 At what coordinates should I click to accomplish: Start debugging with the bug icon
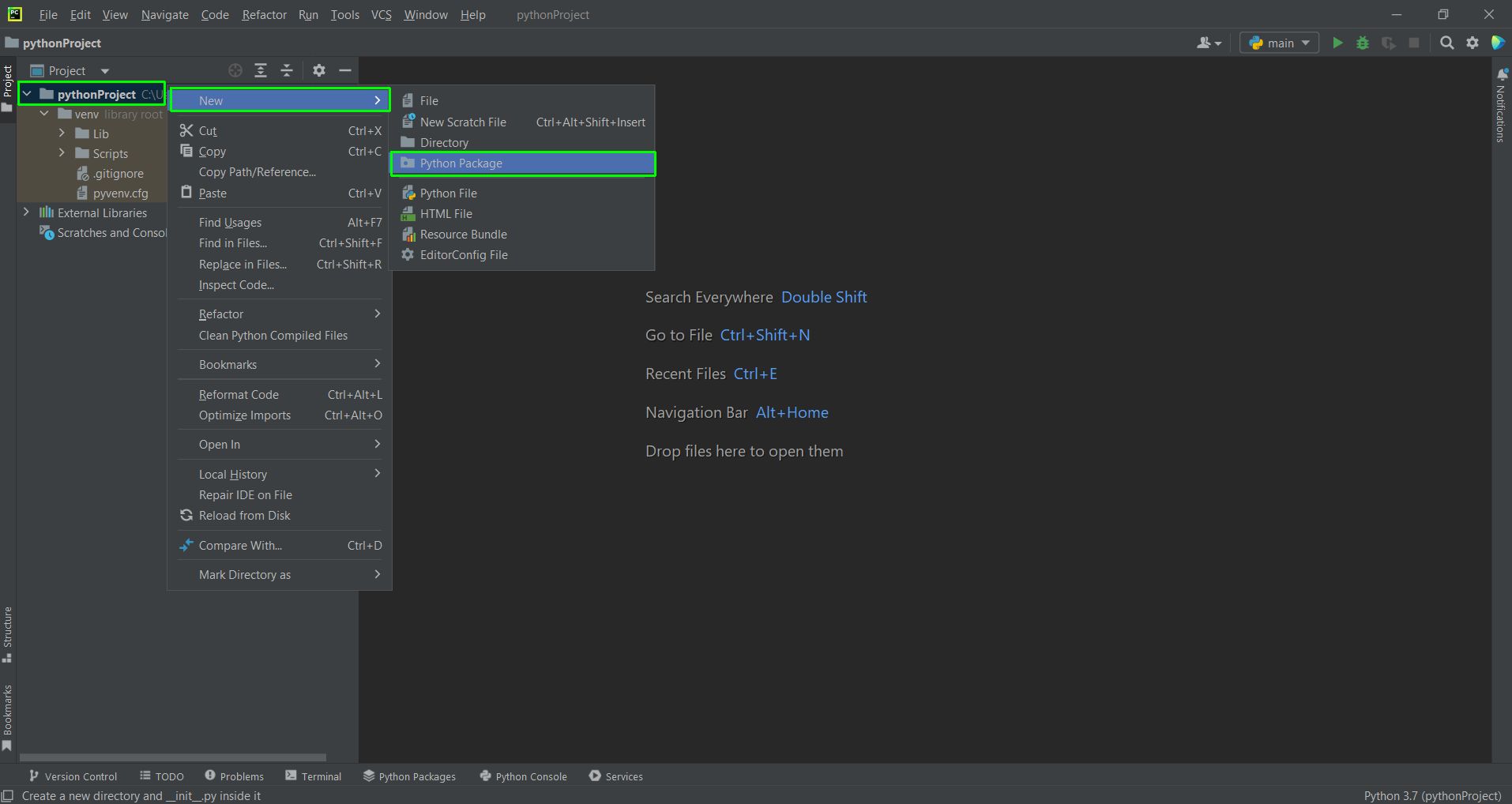pyautogui.click(x=1363, y=43)
